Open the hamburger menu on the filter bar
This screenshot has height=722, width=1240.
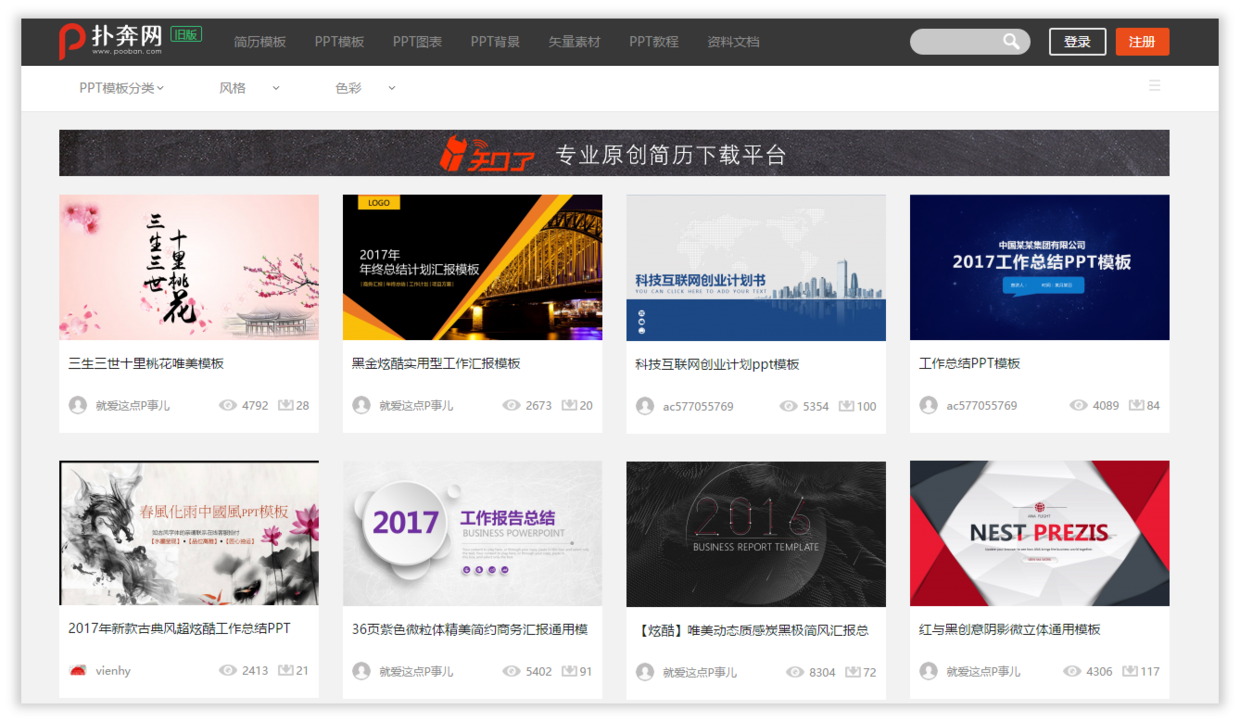[x=1155, y=86]
